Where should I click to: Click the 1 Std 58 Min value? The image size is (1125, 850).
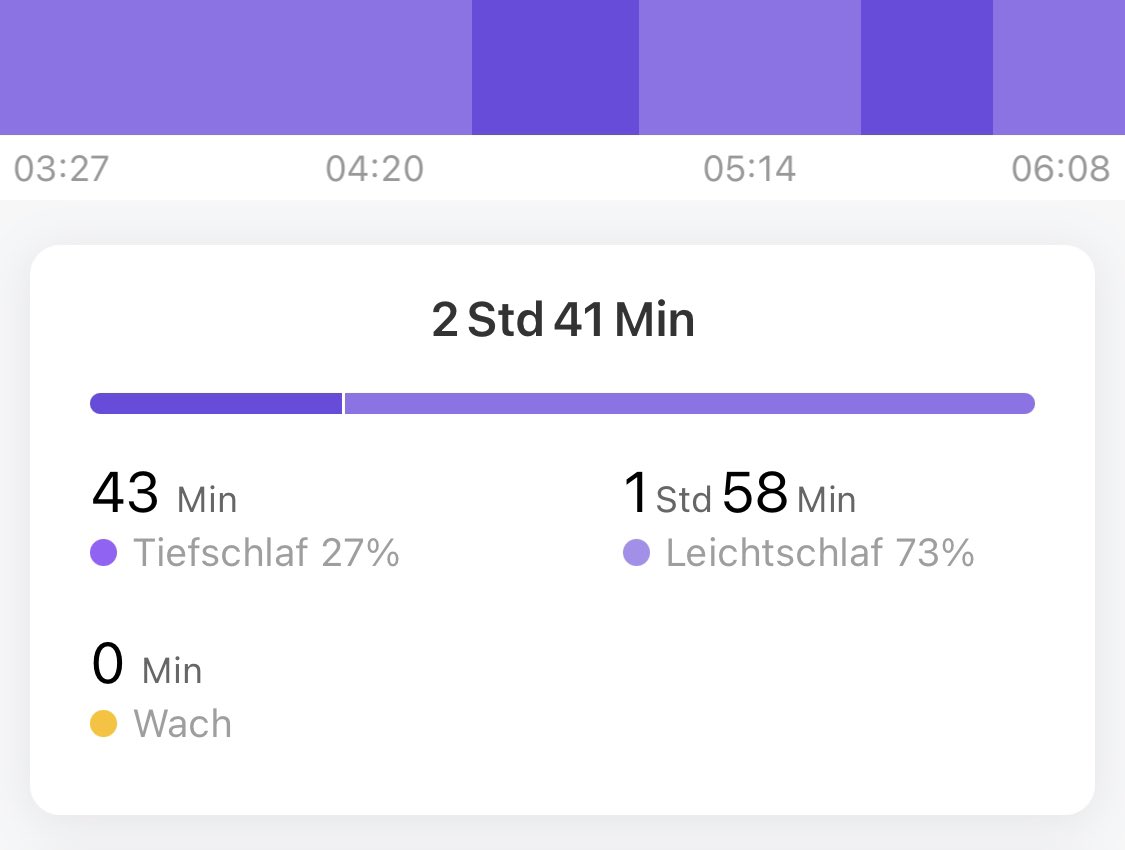[739, 495]
